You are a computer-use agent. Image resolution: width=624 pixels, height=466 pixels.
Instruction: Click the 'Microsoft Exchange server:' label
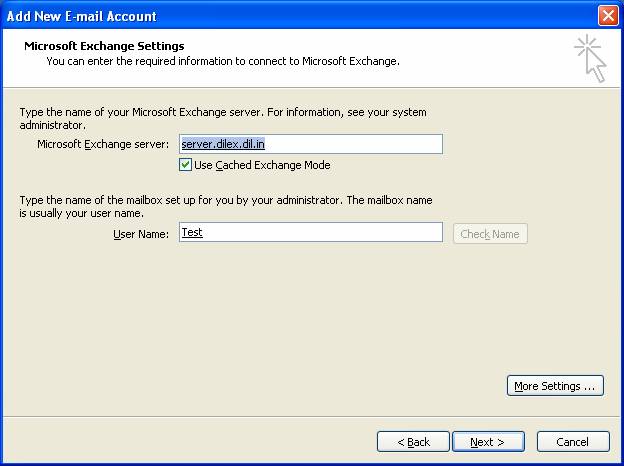pyautogui.click(x=103, y=145)
